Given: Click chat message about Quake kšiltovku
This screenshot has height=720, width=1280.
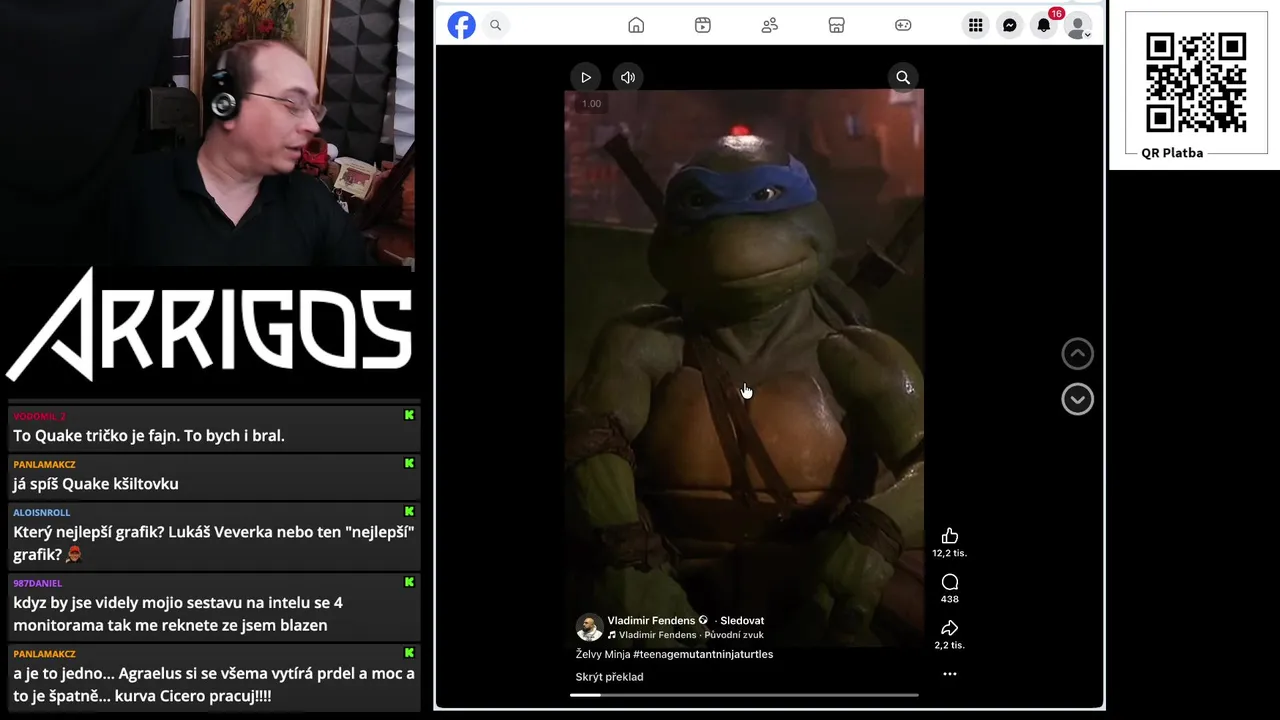Looking at the screenshot, I should tap(96, 484).
